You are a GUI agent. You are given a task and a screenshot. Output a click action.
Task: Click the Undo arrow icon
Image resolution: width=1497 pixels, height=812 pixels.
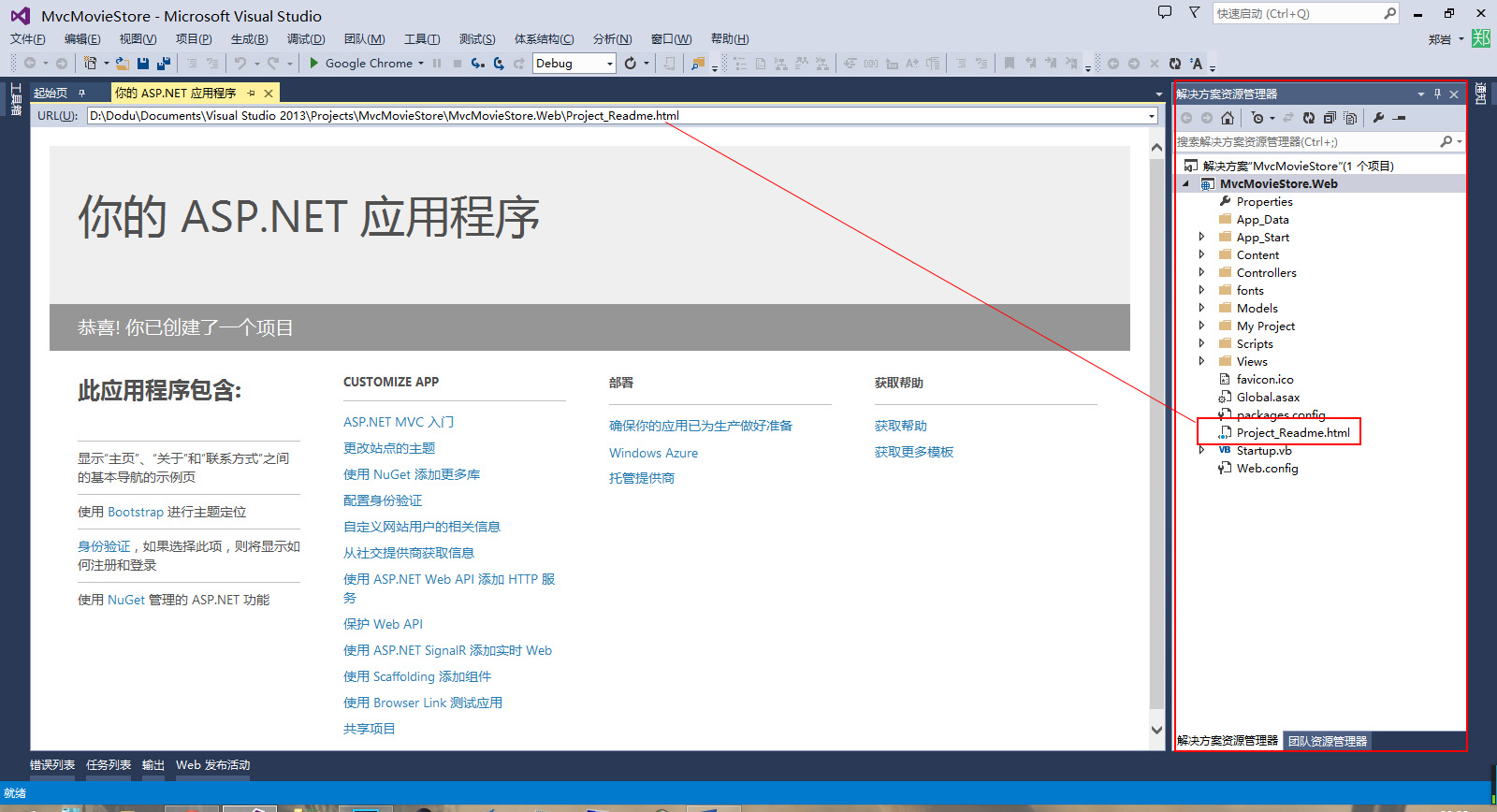[x=240, y=64]
